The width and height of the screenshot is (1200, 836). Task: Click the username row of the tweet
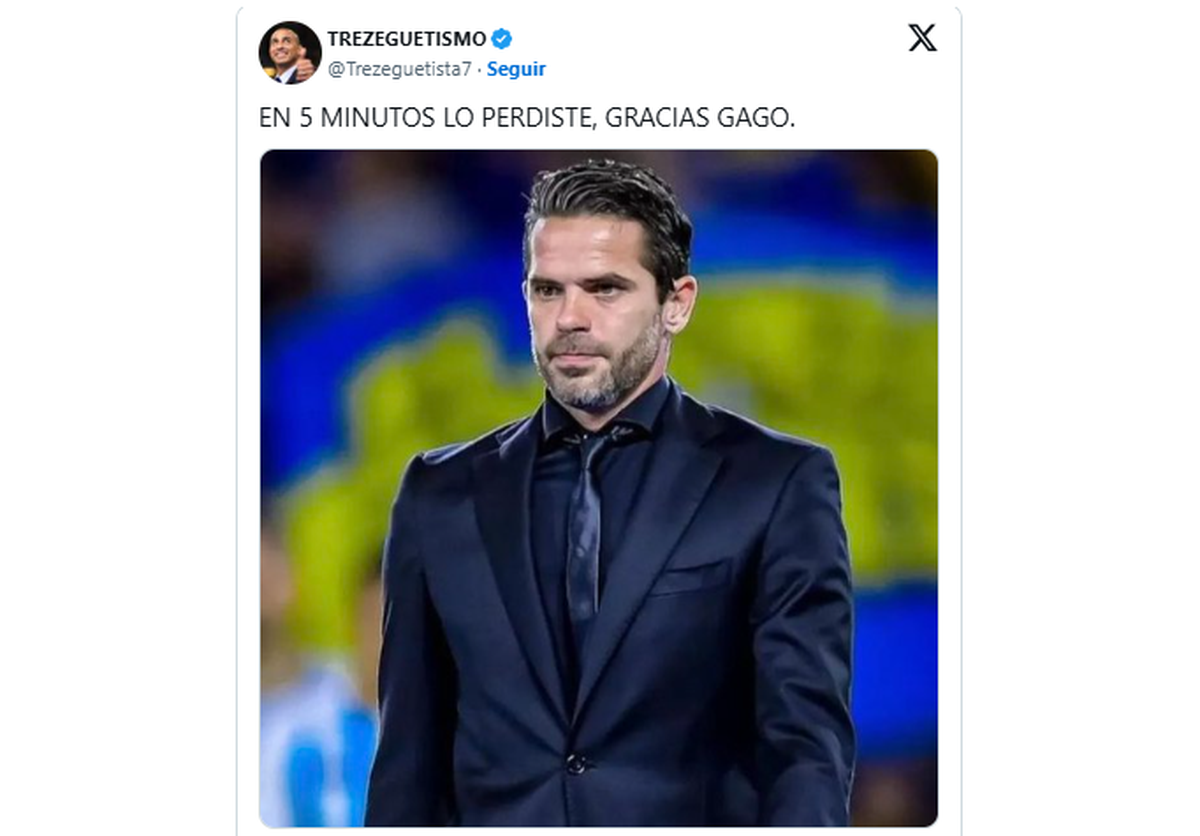[x=400, y=50]
